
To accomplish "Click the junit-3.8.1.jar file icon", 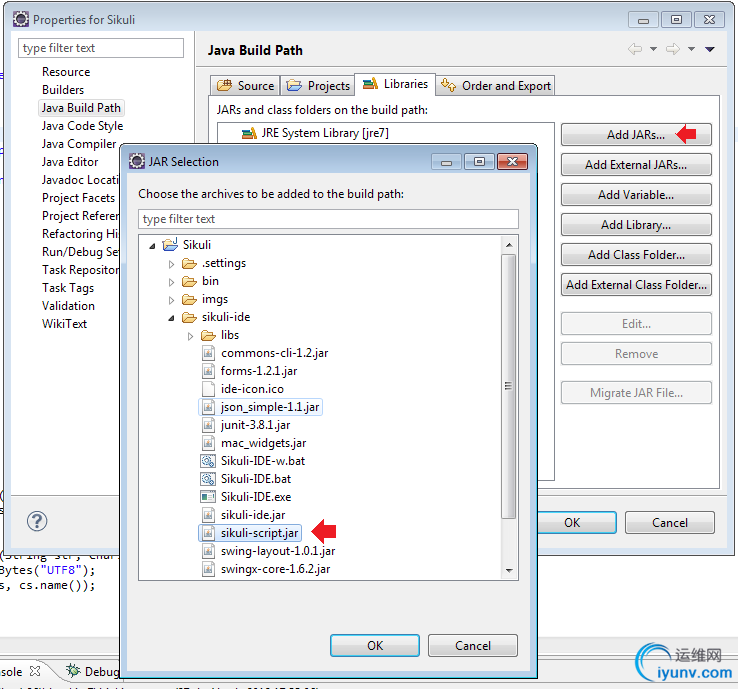I will pos(208,425).
